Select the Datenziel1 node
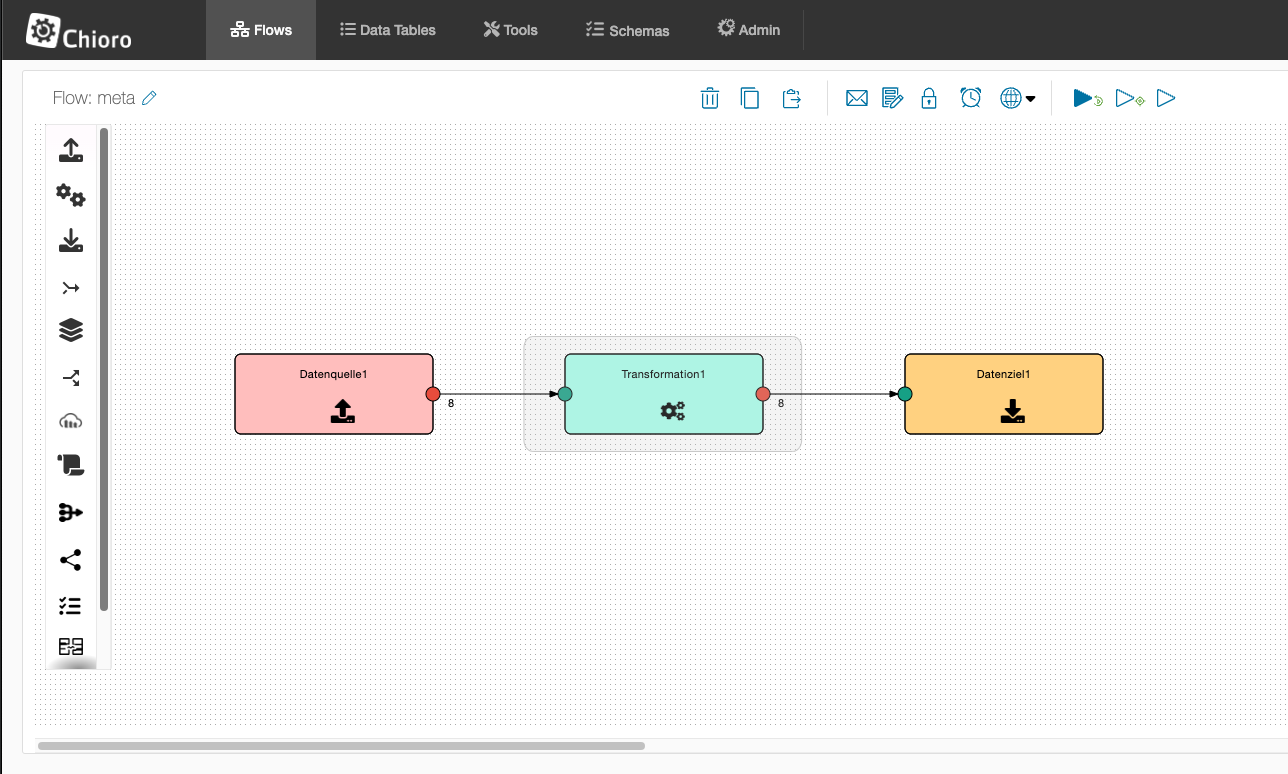 tap(1003, 394)
